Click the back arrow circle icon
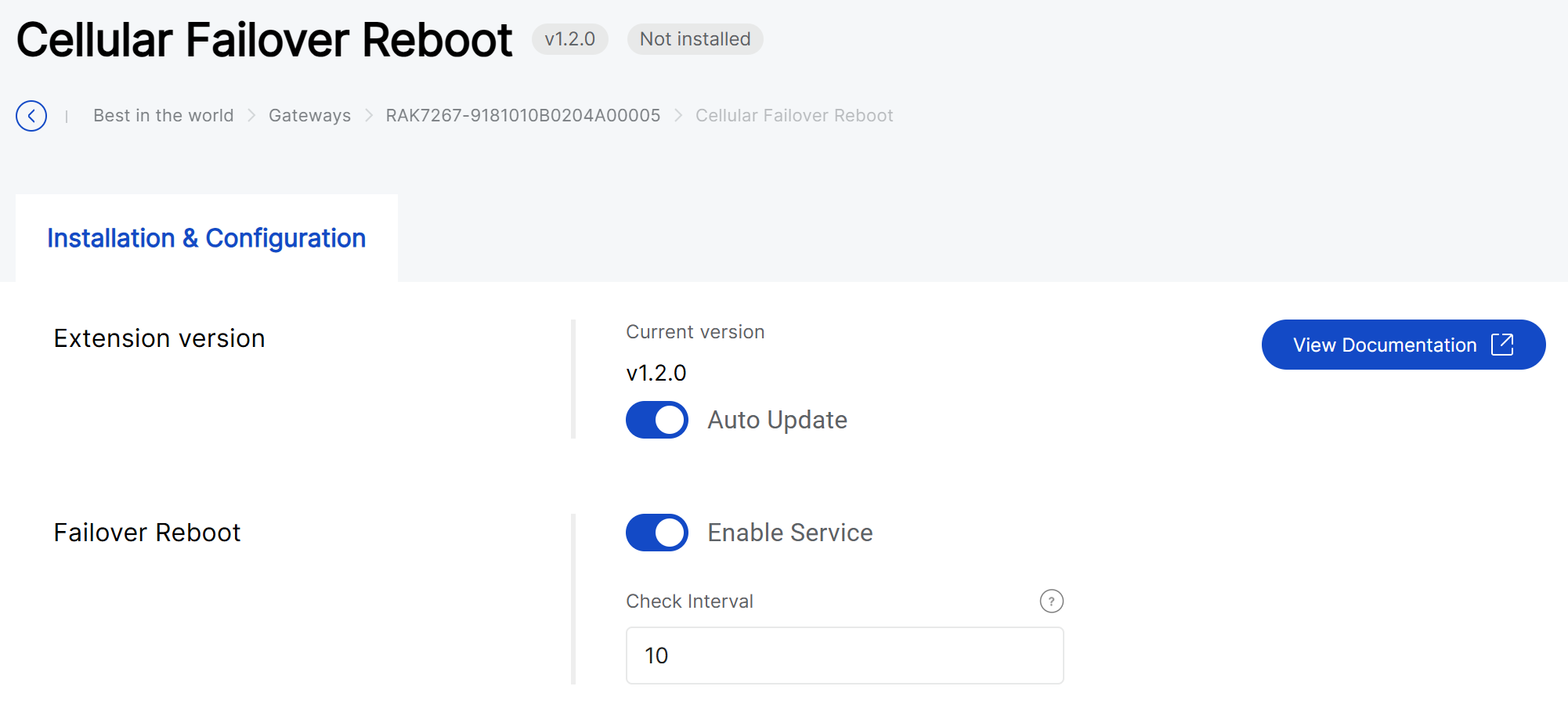The height and width of the screenshot is (726, 1568). pyautogui.click(x=31, y=116)
